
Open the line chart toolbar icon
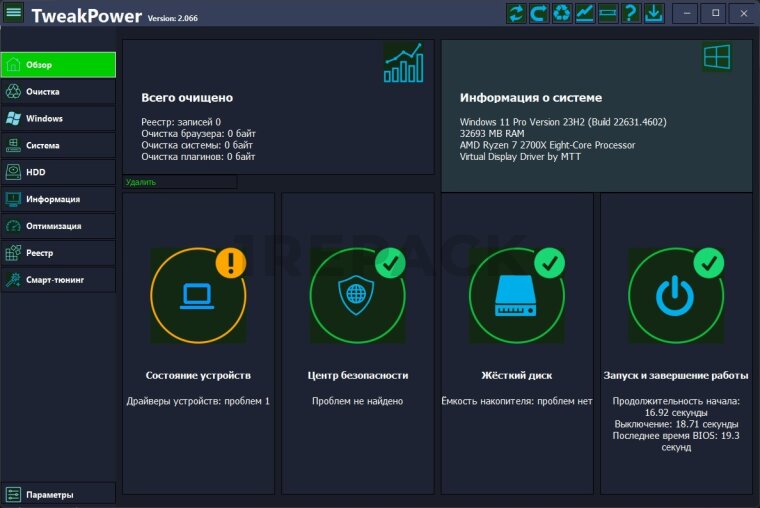coord(585,13)
